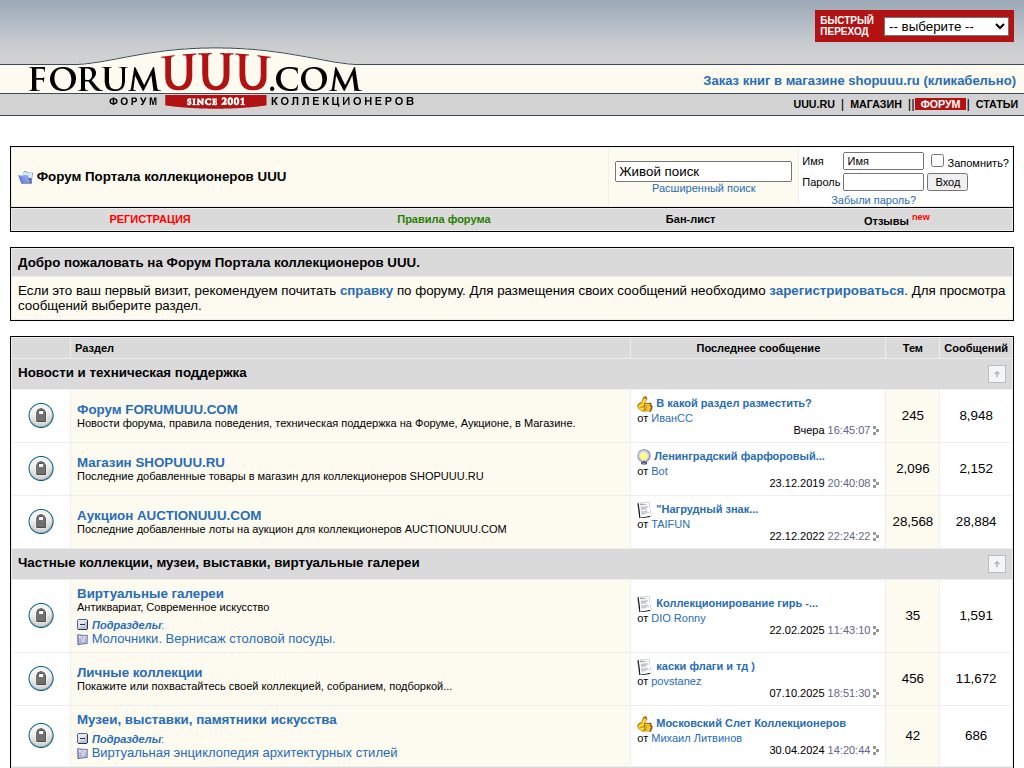Screen dimensions: 1024x768
Task: Open the Быстрый переход dropdown
Action: pyautogui.click(x=946, y=27)
